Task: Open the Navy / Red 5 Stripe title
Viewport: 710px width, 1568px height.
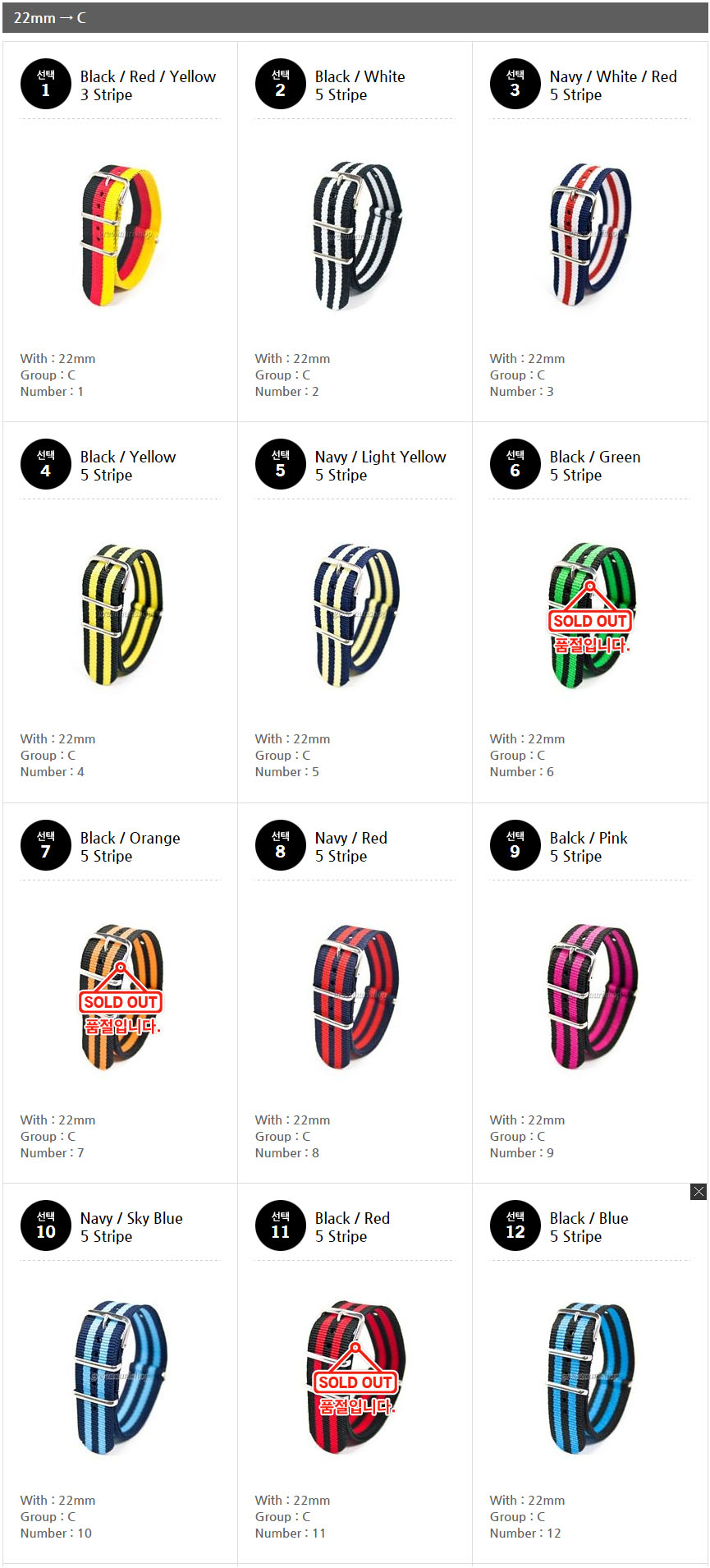Action: (351, 847)
